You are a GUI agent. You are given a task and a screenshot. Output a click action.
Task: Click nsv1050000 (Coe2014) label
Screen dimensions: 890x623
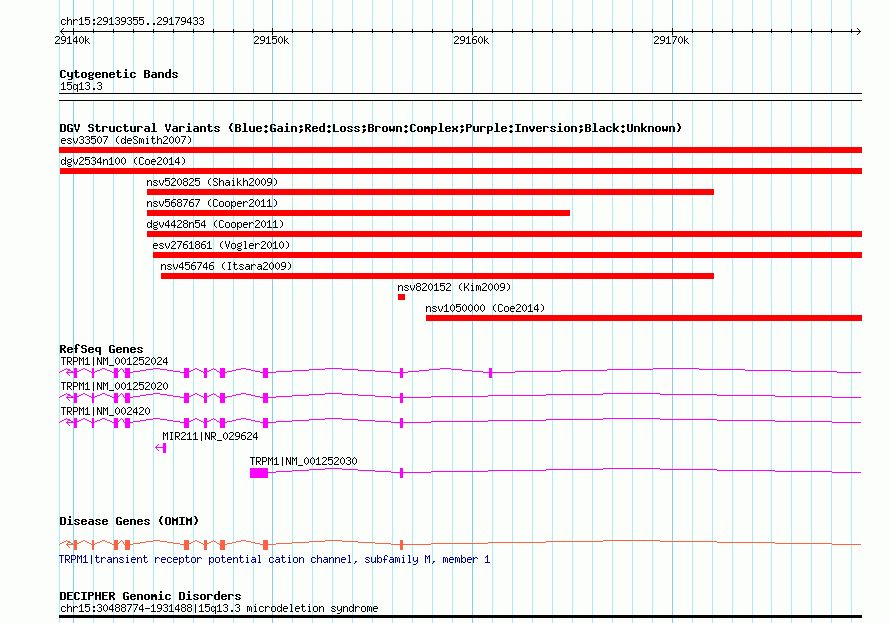coord(485,308)
